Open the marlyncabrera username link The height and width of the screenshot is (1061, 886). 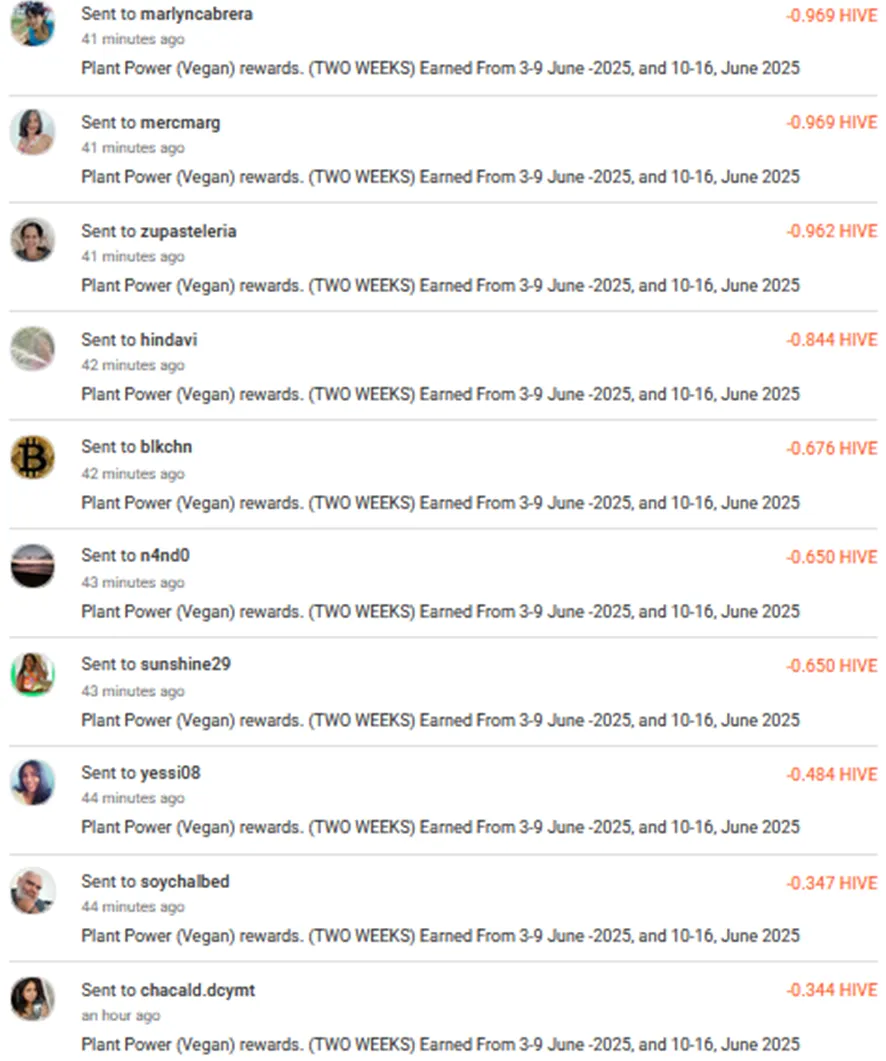(x=196, y=14)
